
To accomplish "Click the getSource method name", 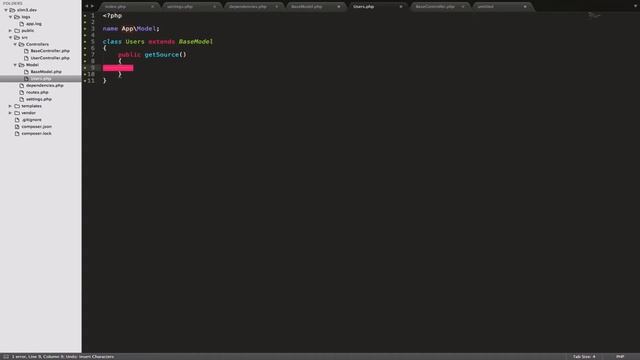I will coord(162,55).
